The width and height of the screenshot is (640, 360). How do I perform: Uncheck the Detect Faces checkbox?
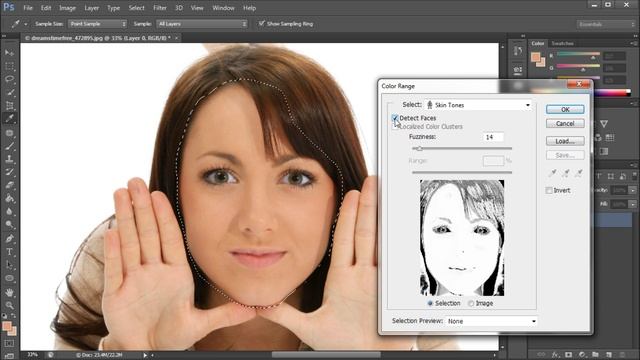pyautogui.click(x=395, y=118)
